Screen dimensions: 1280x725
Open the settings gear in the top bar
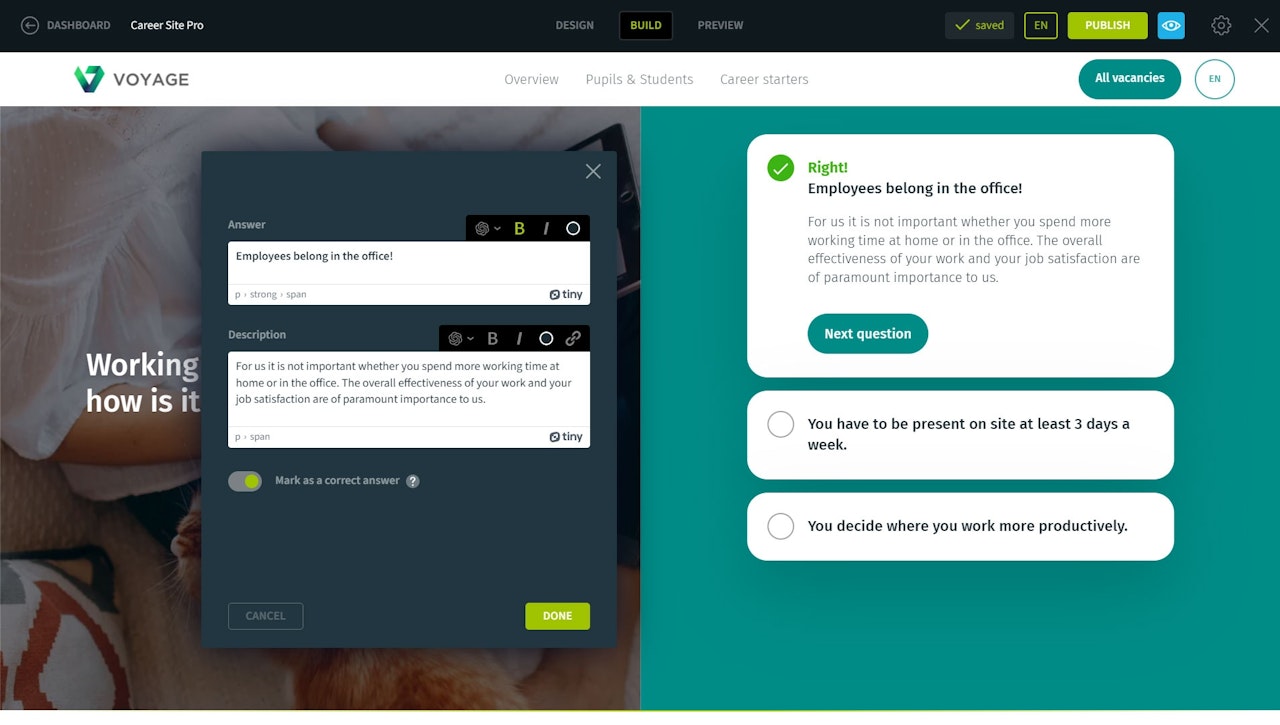(x=1221, y=26)
